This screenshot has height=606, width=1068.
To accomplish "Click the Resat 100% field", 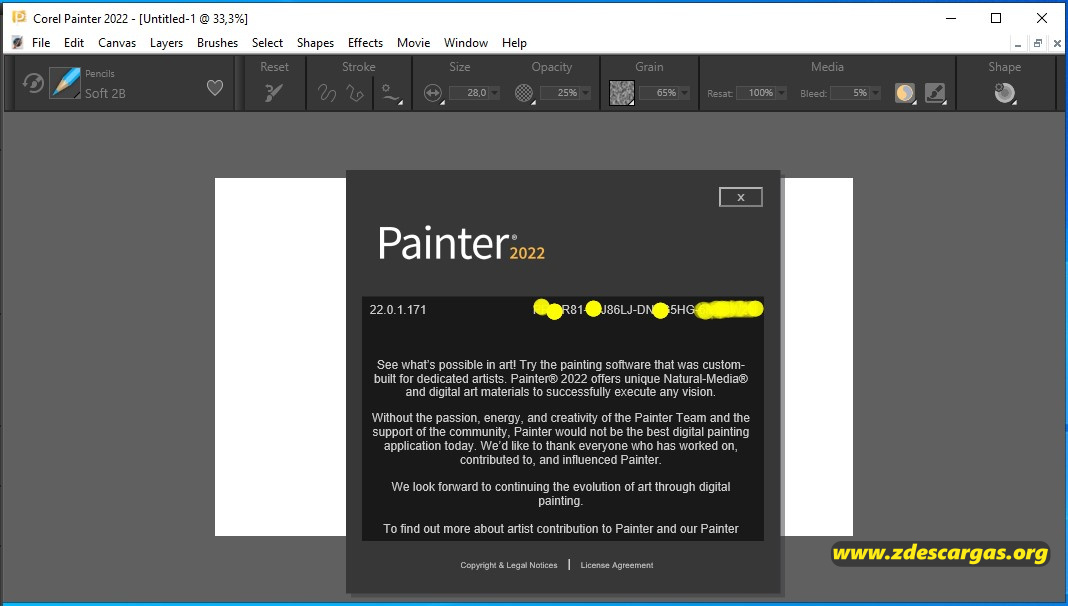I will [755, 93].
